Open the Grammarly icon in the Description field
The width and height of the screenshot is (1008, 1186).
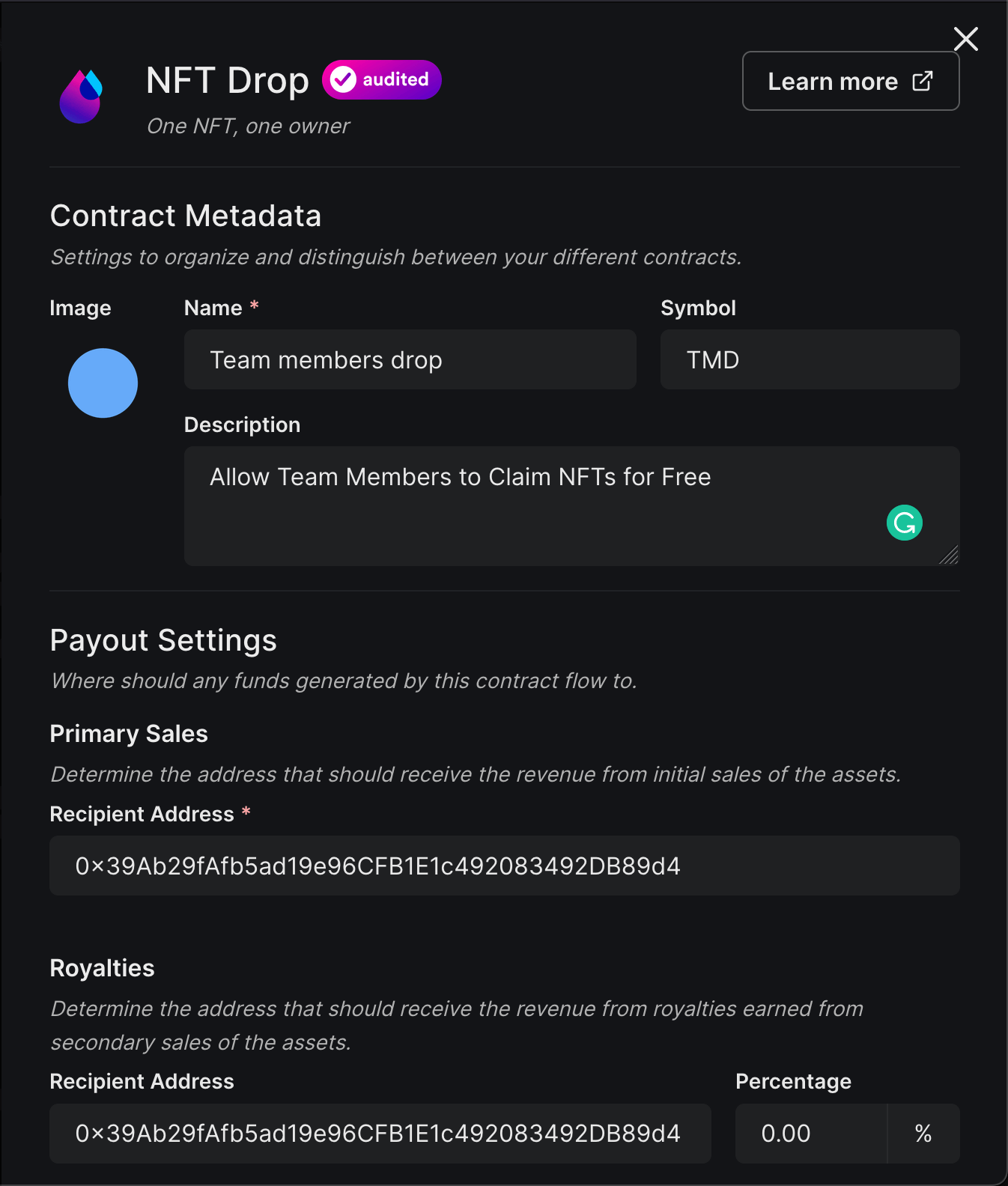tap(904, 522)
